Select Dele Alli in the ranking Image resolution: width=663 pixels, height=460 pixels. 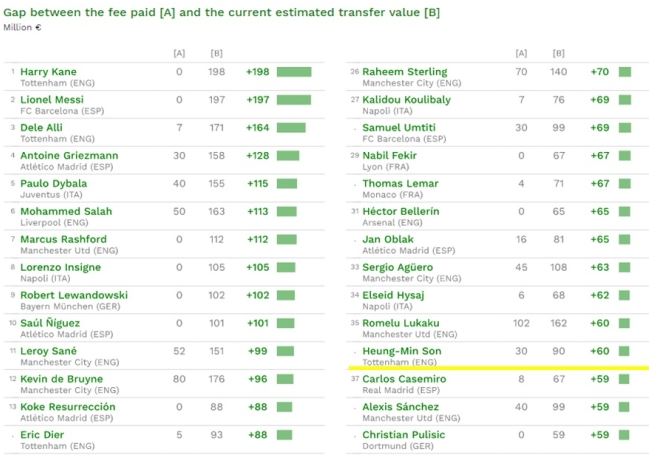(x=43, y=128)
